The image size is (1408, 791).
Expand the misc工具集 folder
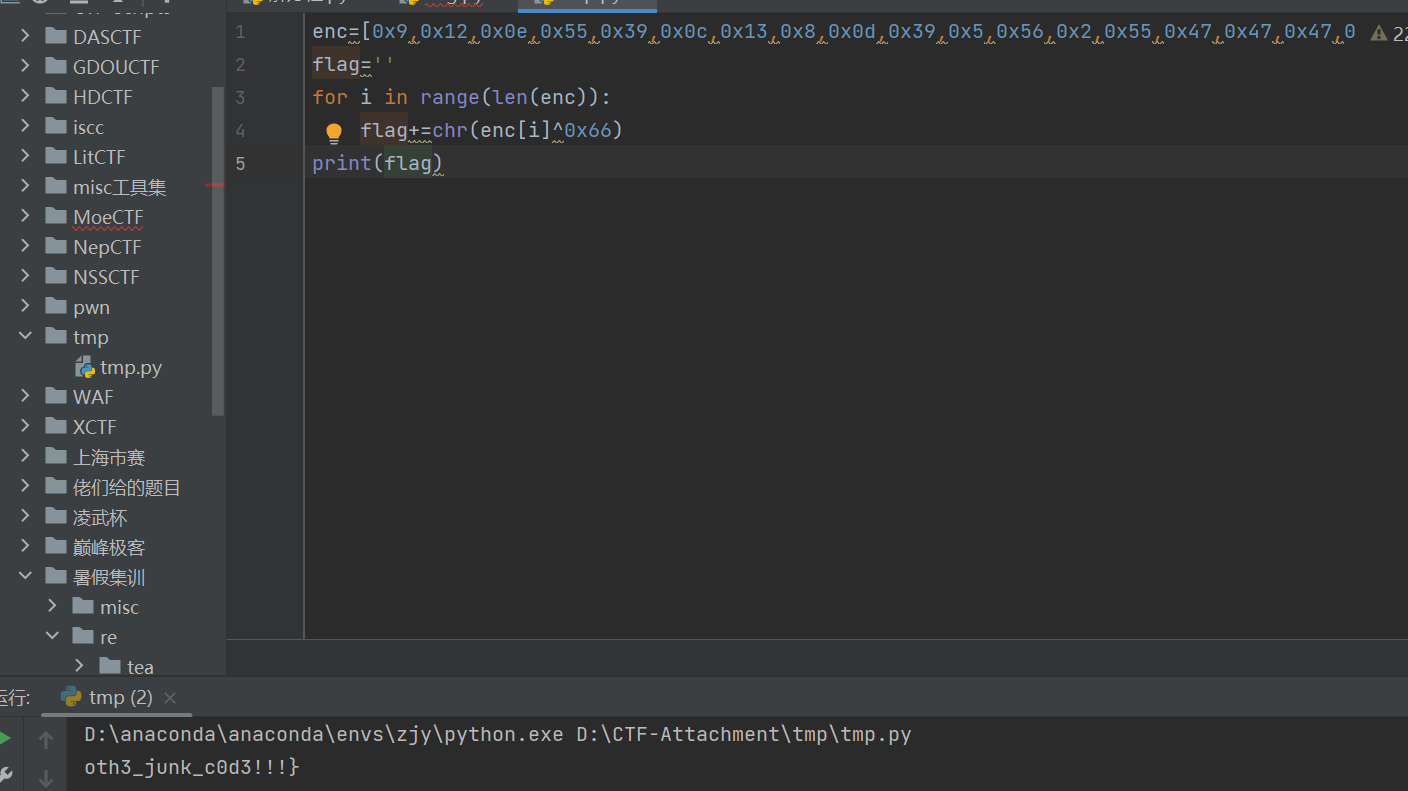click(x=26, y=187)
